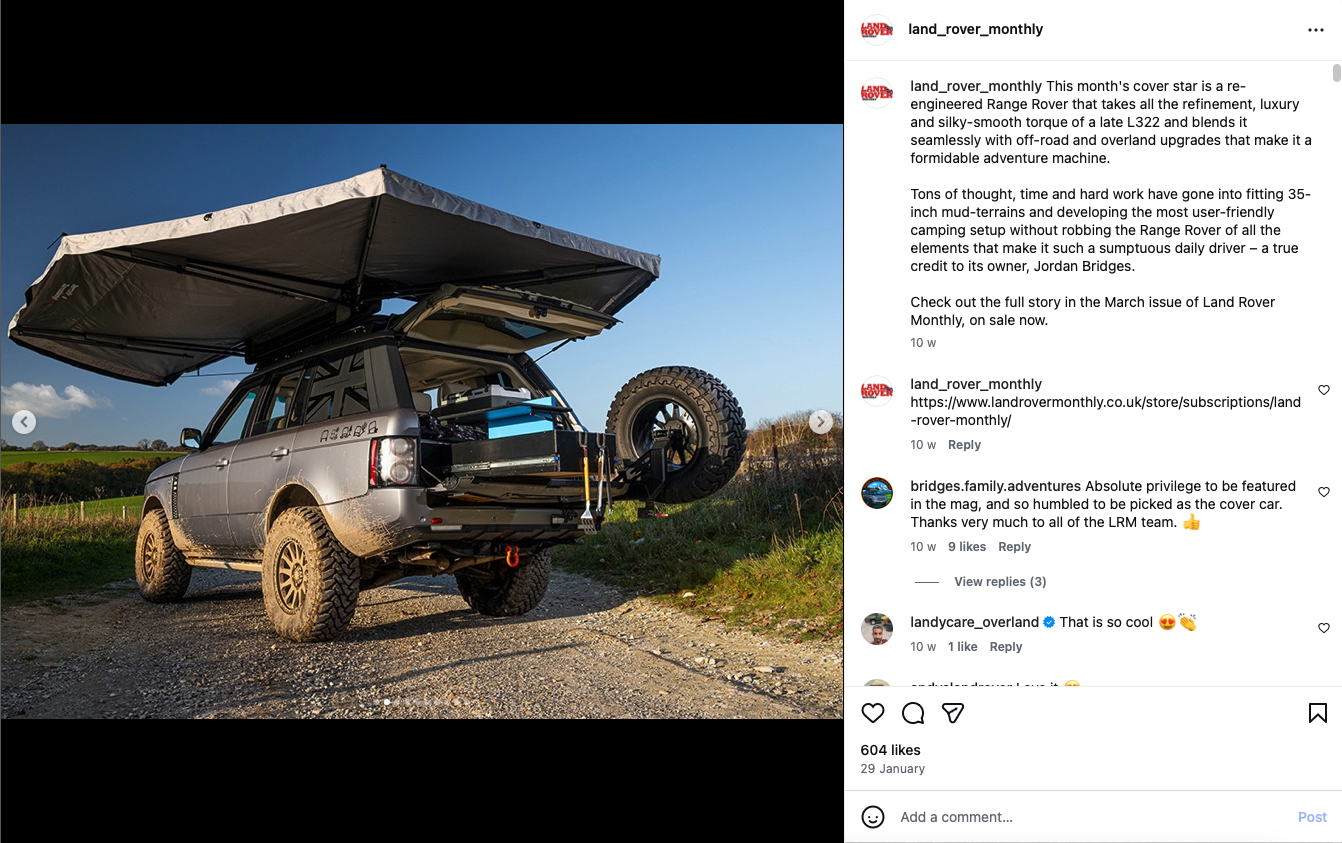The image size is (1342, 843).
Task: Open the bridges.family.adventures profile avatar
Action: coord(877,493)
